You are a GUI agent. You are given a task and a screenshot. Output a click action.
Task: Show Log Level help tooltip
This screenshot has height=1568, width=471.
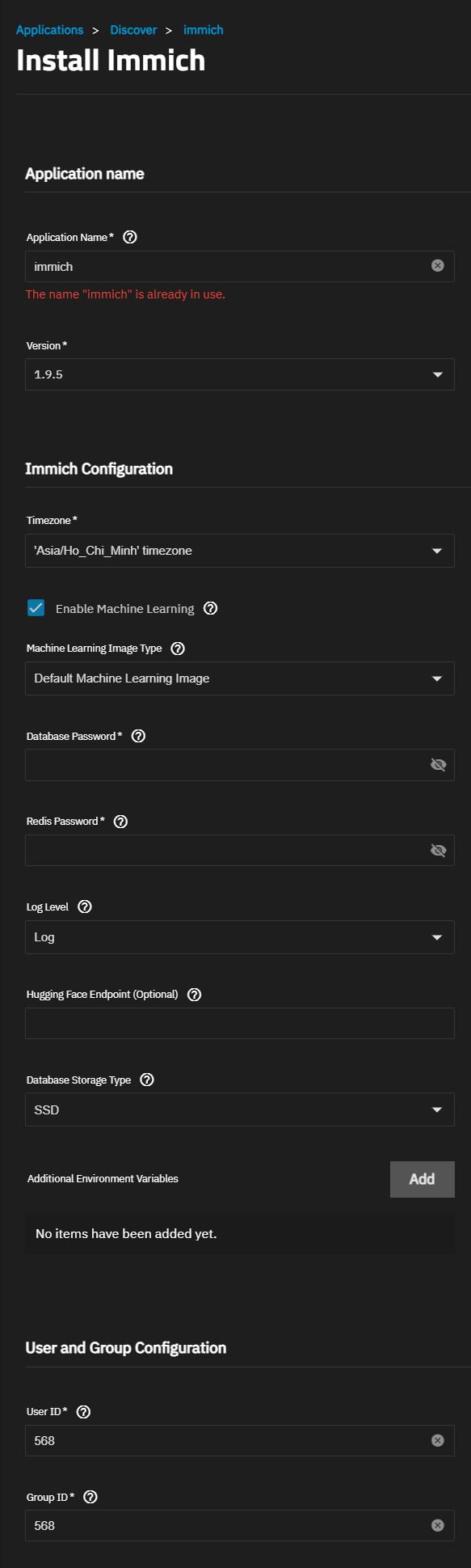pyautogui.click(x=85, y=907)
